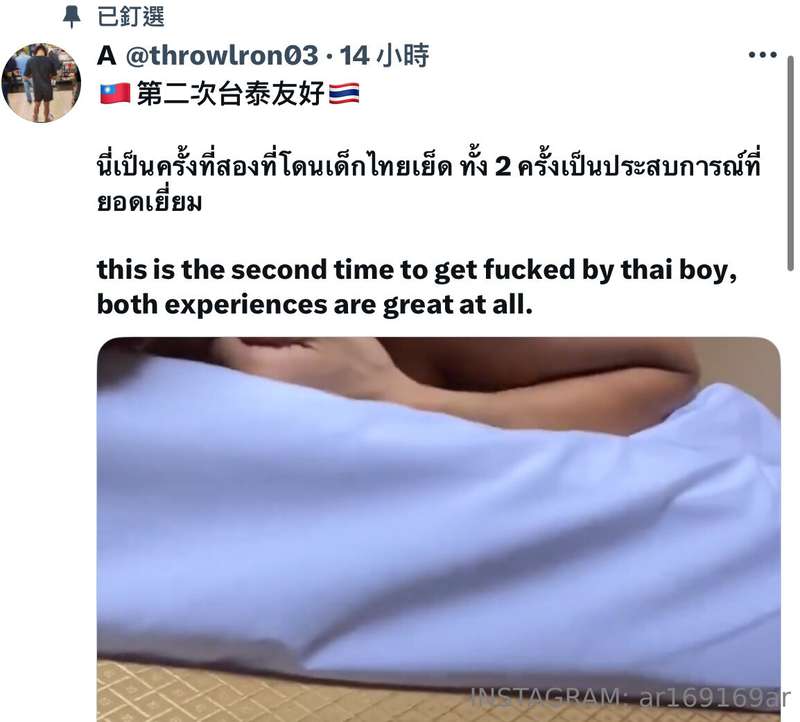Click the Chinese caption line 第二次台泰友好
The height and width of the screenshot is (722, 800).
[230, 94]
